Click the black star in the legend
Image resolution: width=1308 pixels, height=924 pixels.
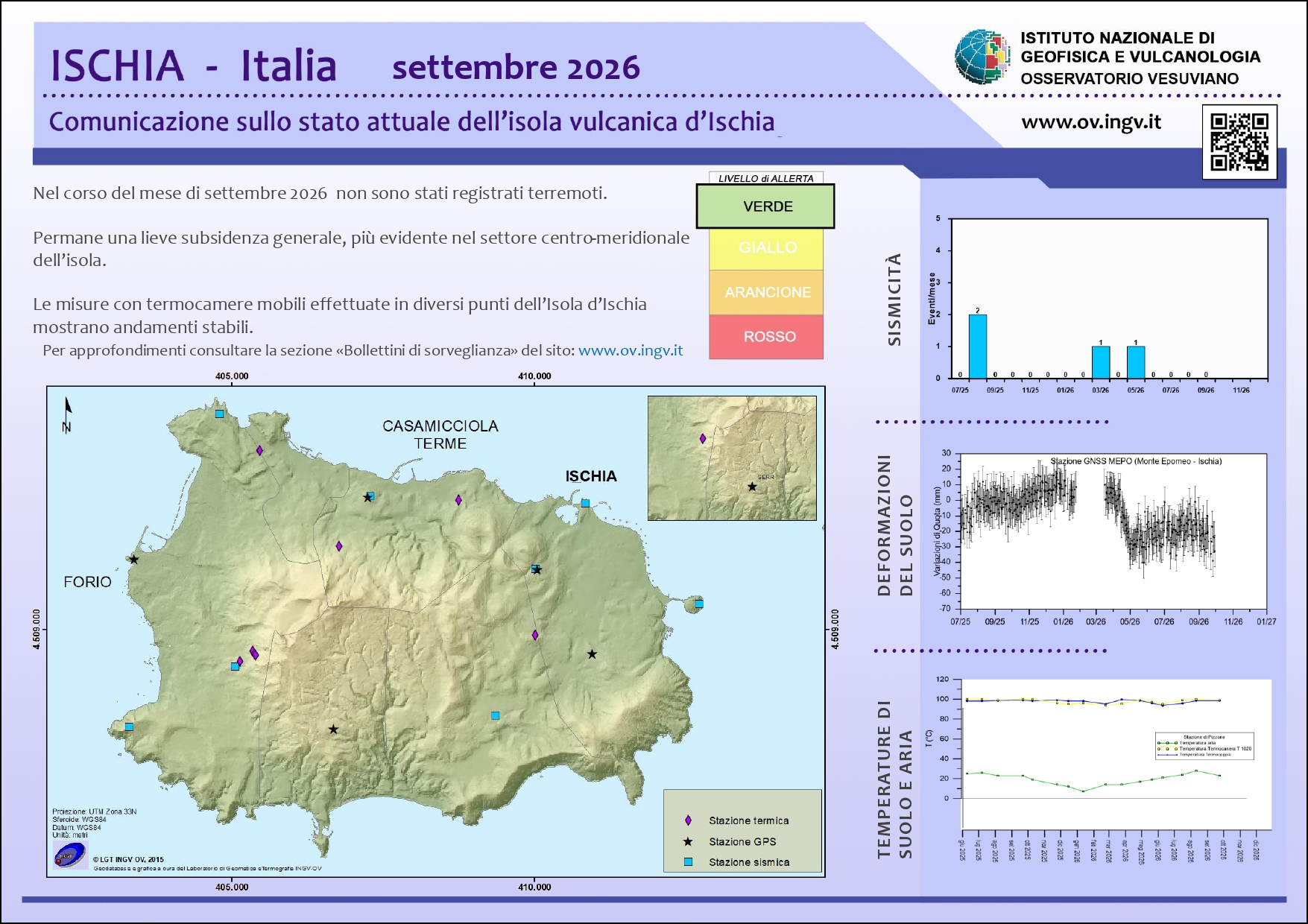(x=688, y=841)
